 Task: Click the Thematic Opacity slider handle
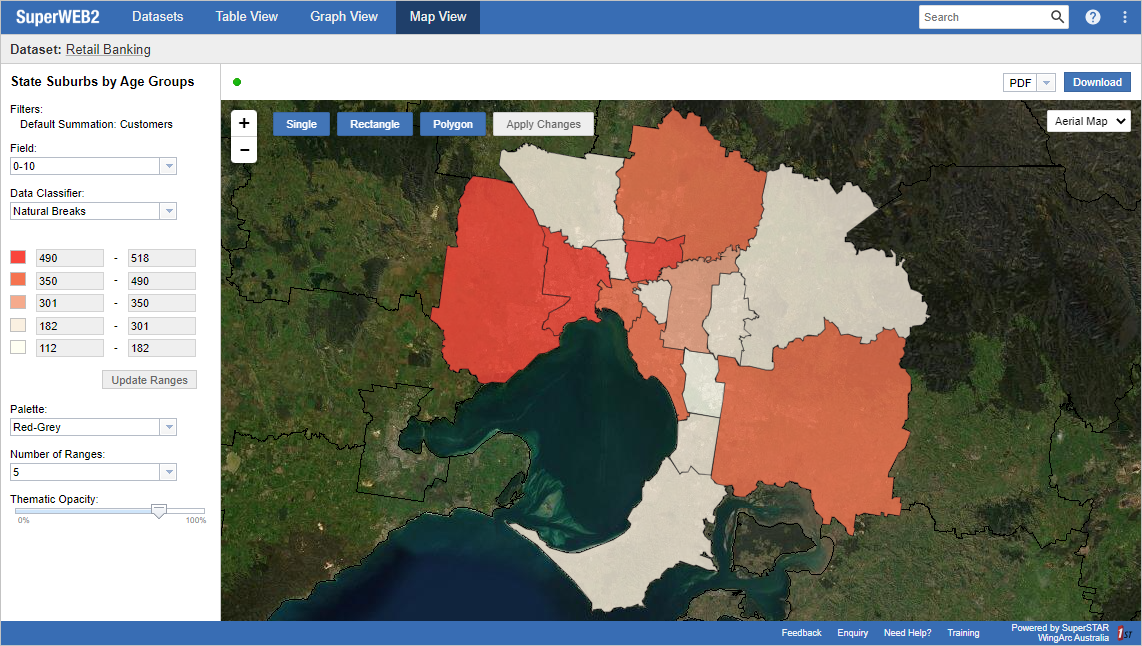(x=158, y=511)
